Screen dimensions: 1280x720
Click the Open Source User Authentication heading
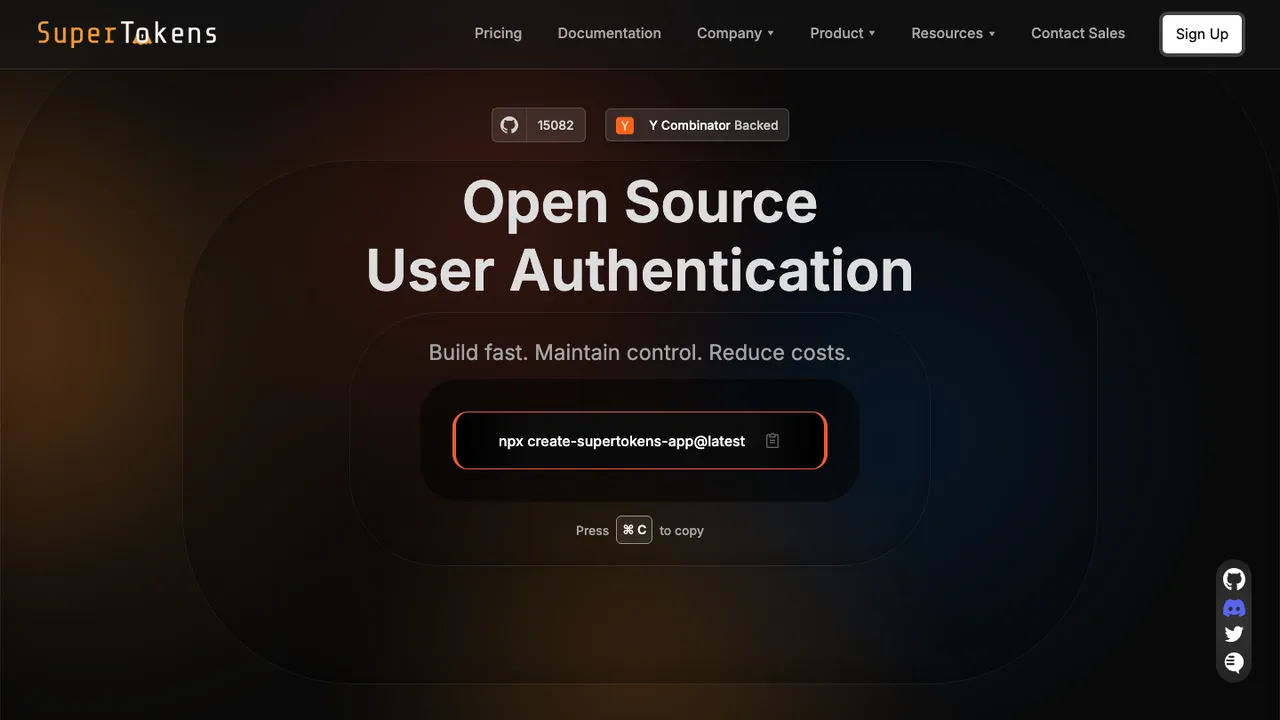[640, 236]
